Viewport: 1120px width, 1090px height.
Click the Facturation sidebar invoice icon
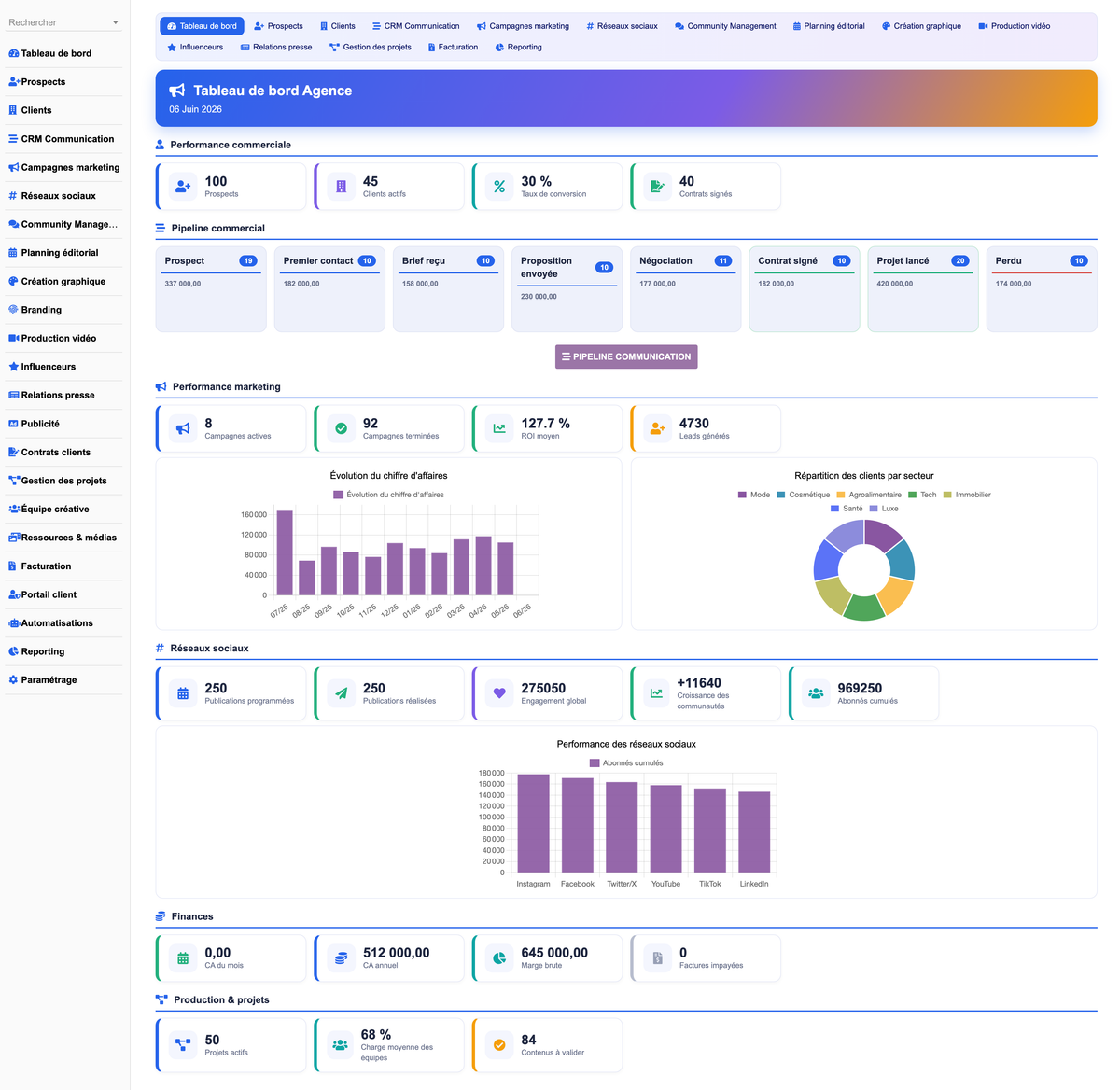(x=12, y=566)
